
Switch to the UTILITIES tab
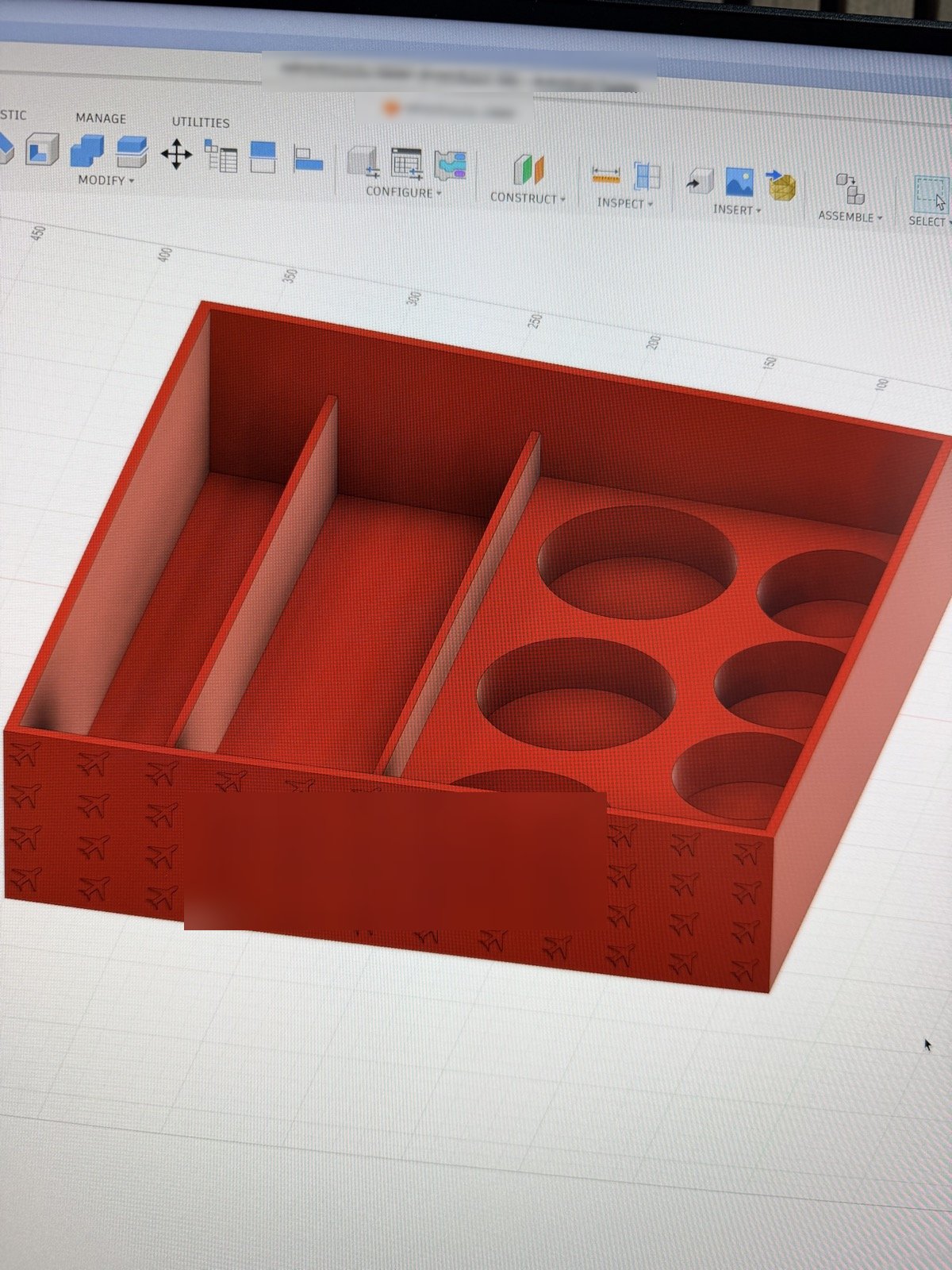(201, 122)
